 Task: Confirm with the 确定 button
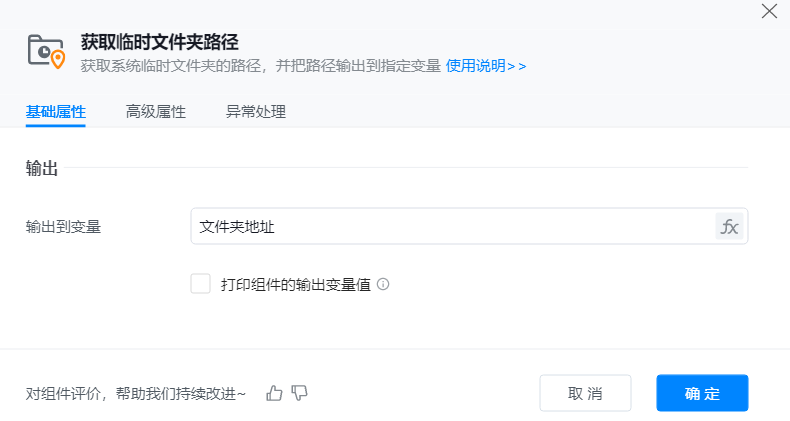[702, 393]
